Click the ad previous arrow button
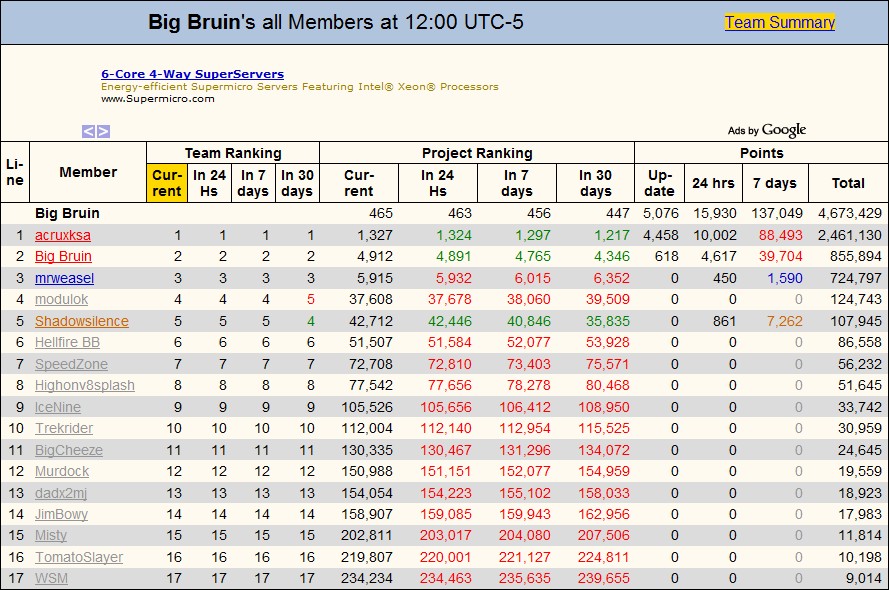 (88, 131)
